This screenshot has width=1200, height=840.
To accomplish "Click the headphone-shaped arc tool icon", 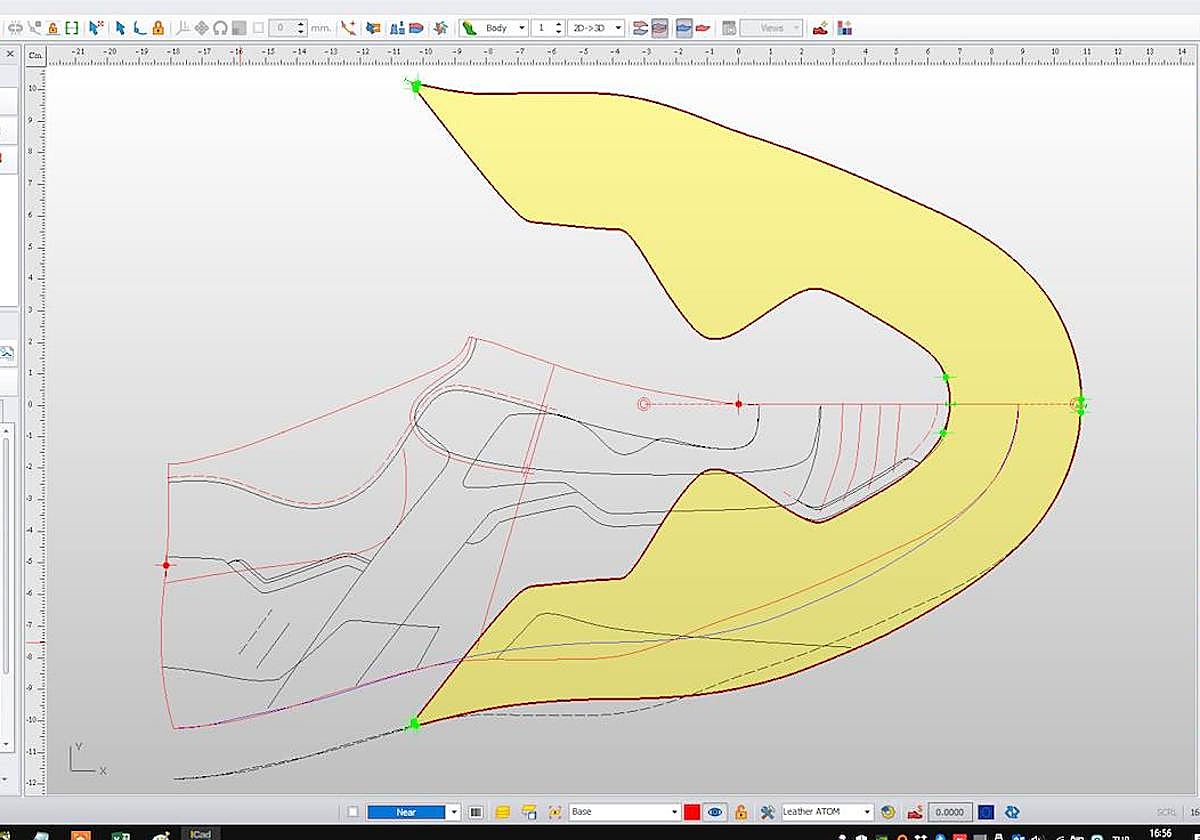I will [x=220, y=28].
